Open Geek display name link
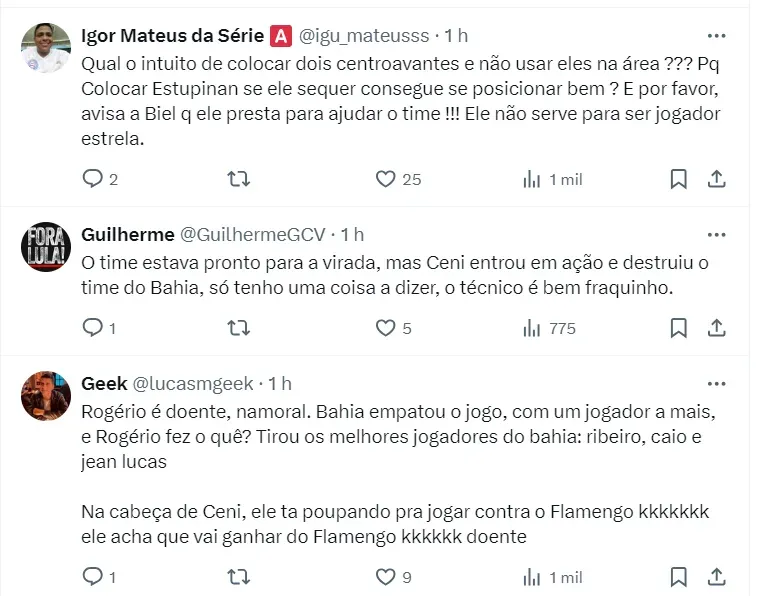This screenshot has height=596, width=765. [102, 383]
